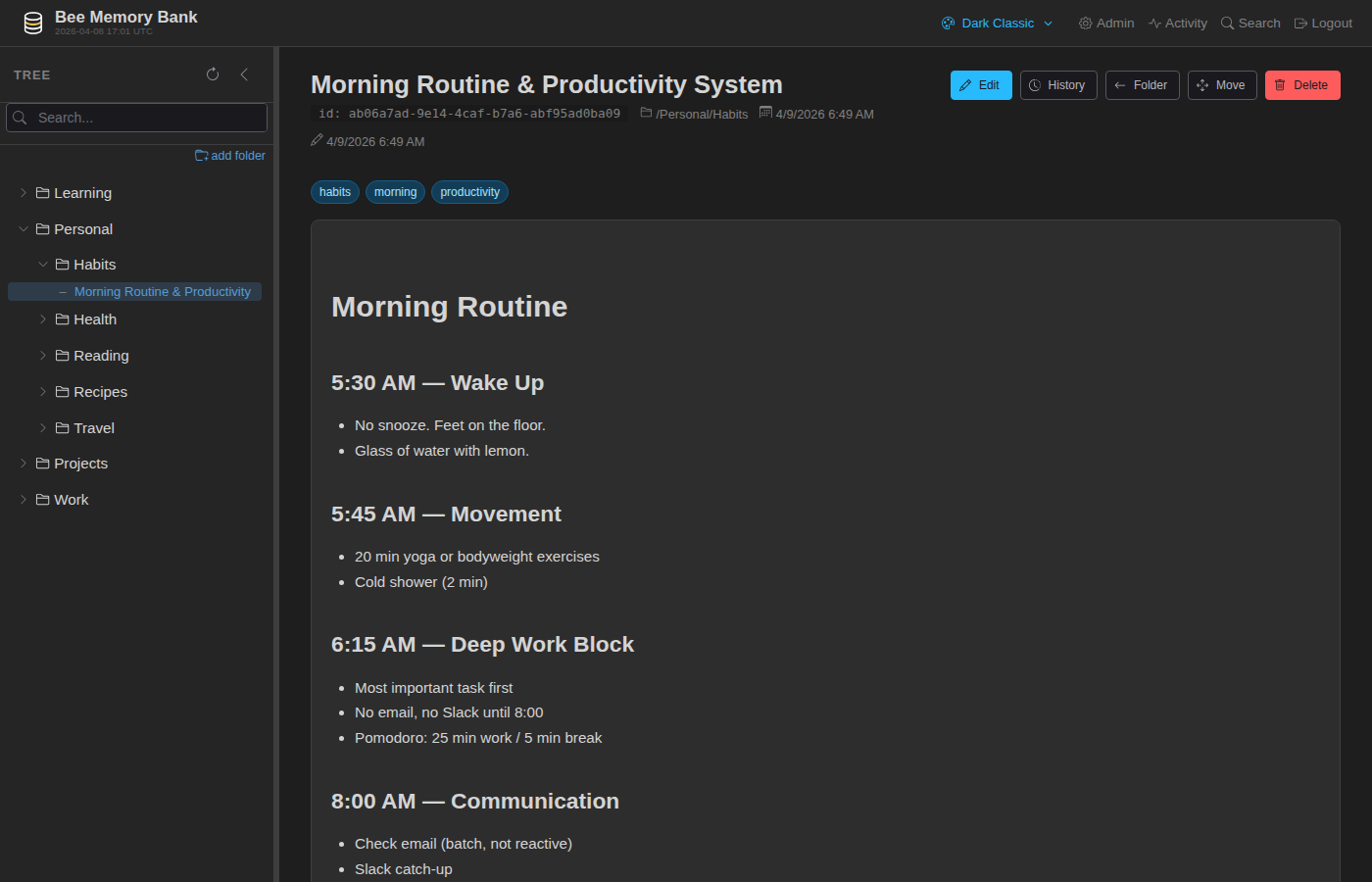Open Morning Routine & Productivity tree note
1372x882 pixels.
click(163, 292)
